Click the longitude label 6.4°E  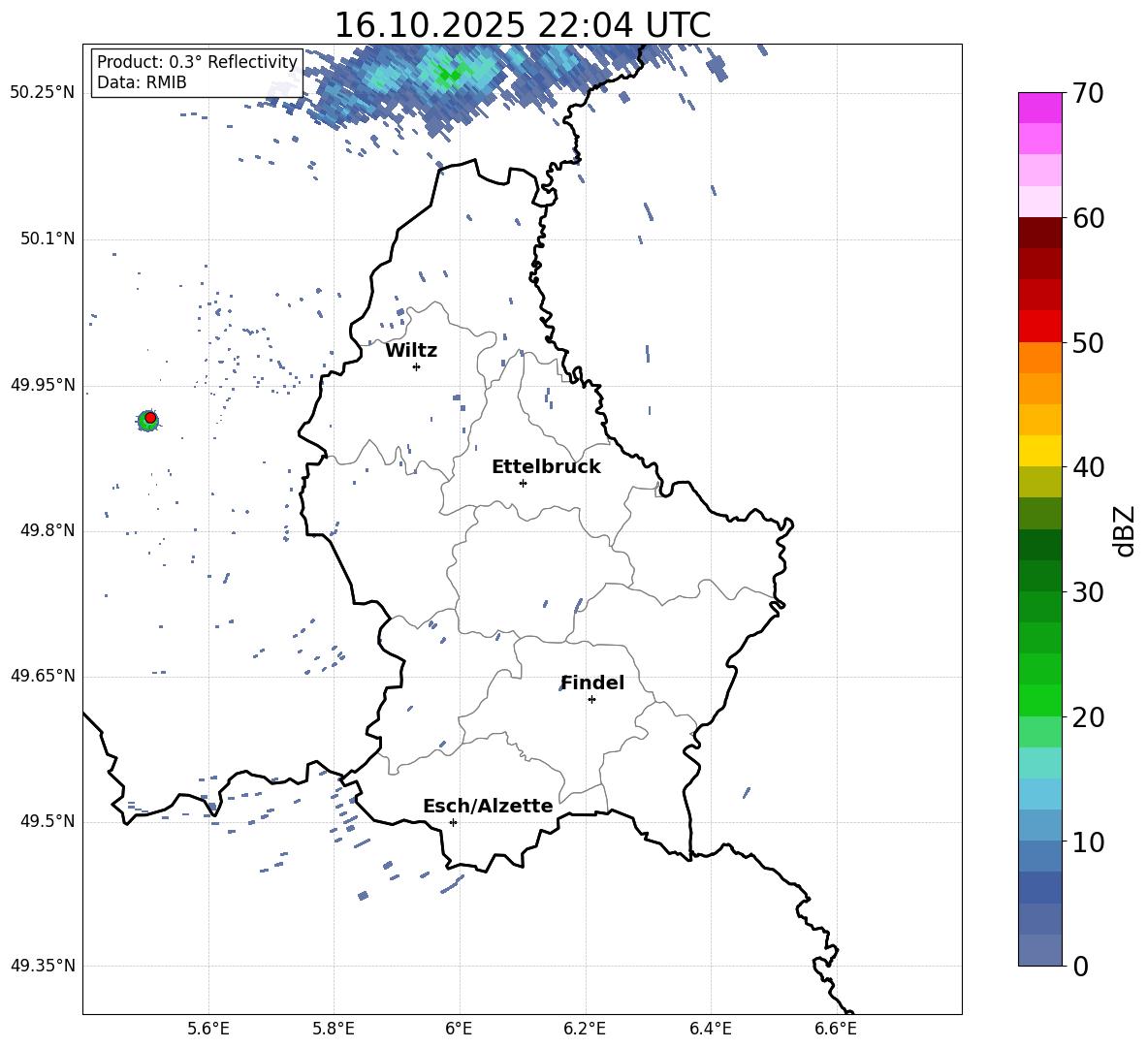[x=710, y=1029]
